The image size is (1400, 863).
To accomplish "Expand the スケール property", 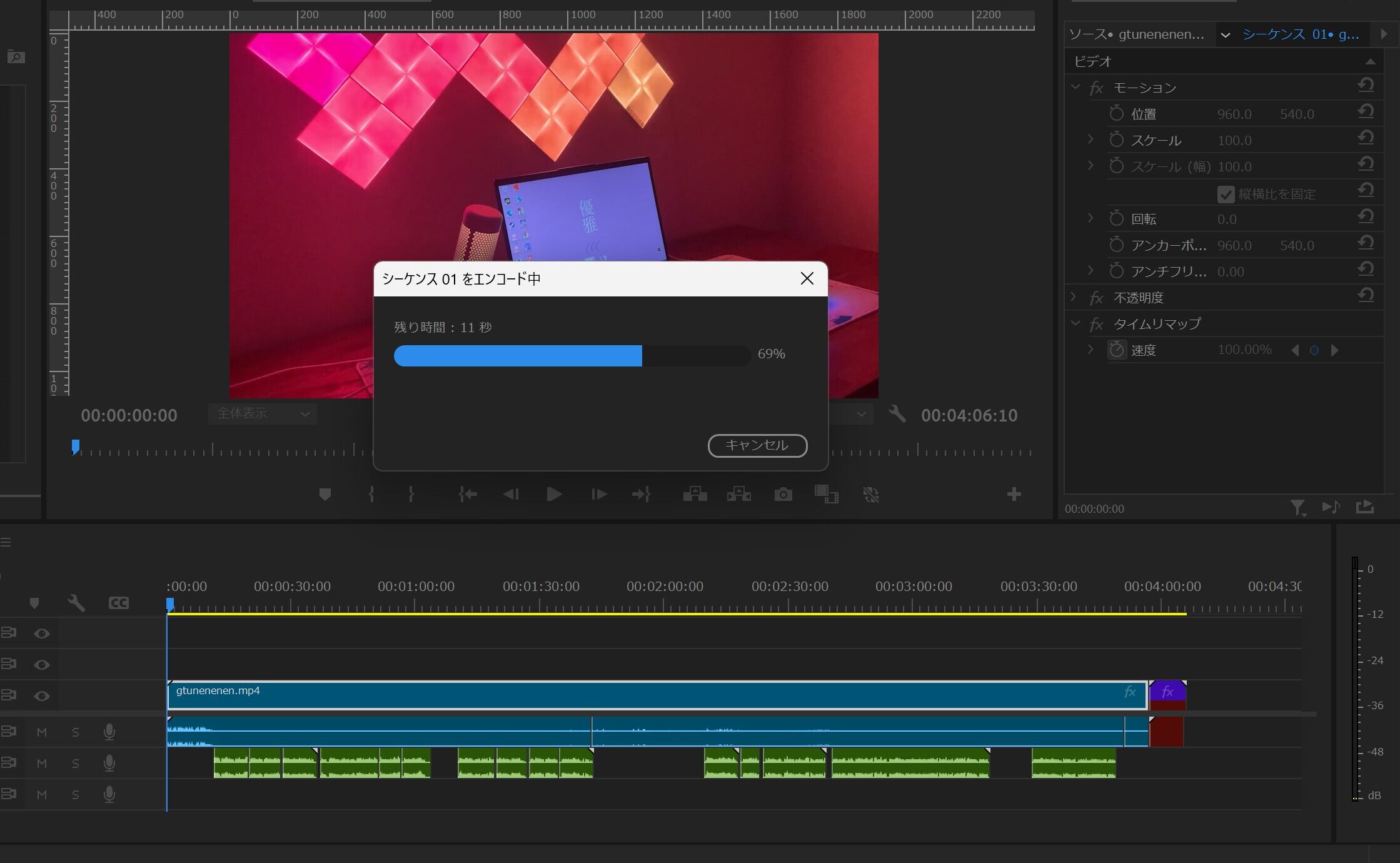I will [x=1090, y=139].
